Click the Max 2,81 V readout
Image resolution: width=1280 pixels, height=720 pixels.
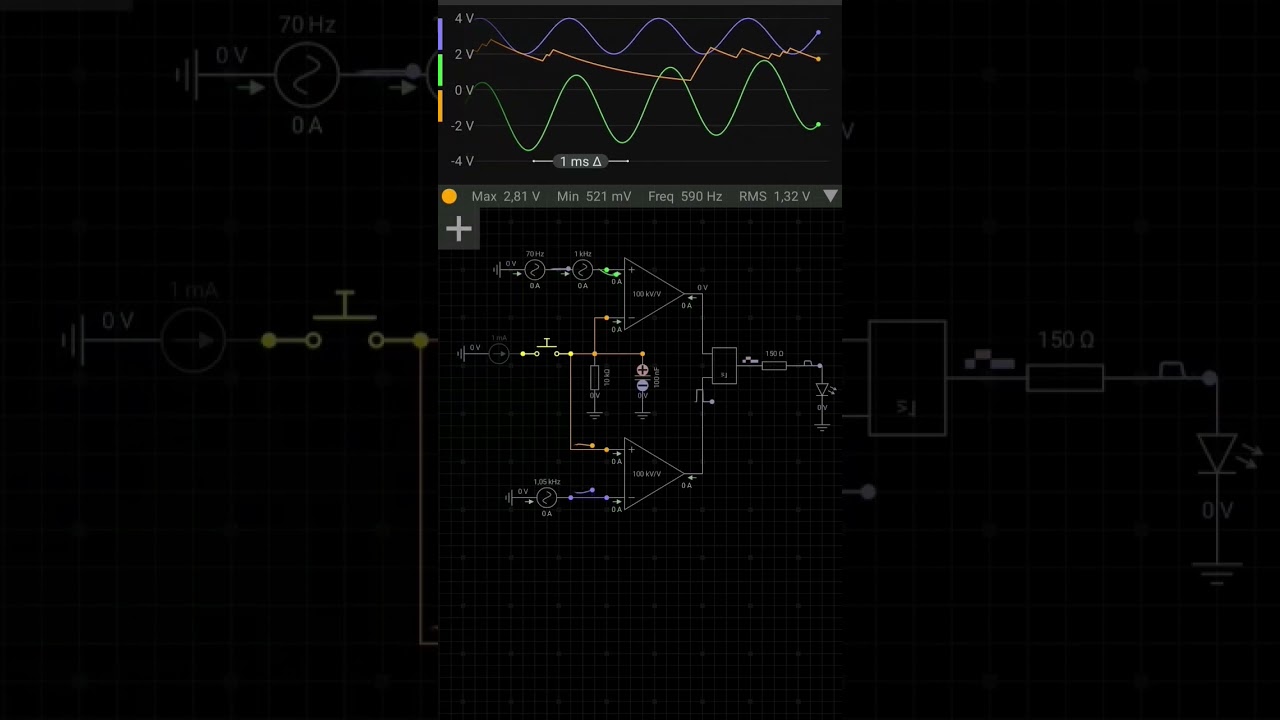506,196
